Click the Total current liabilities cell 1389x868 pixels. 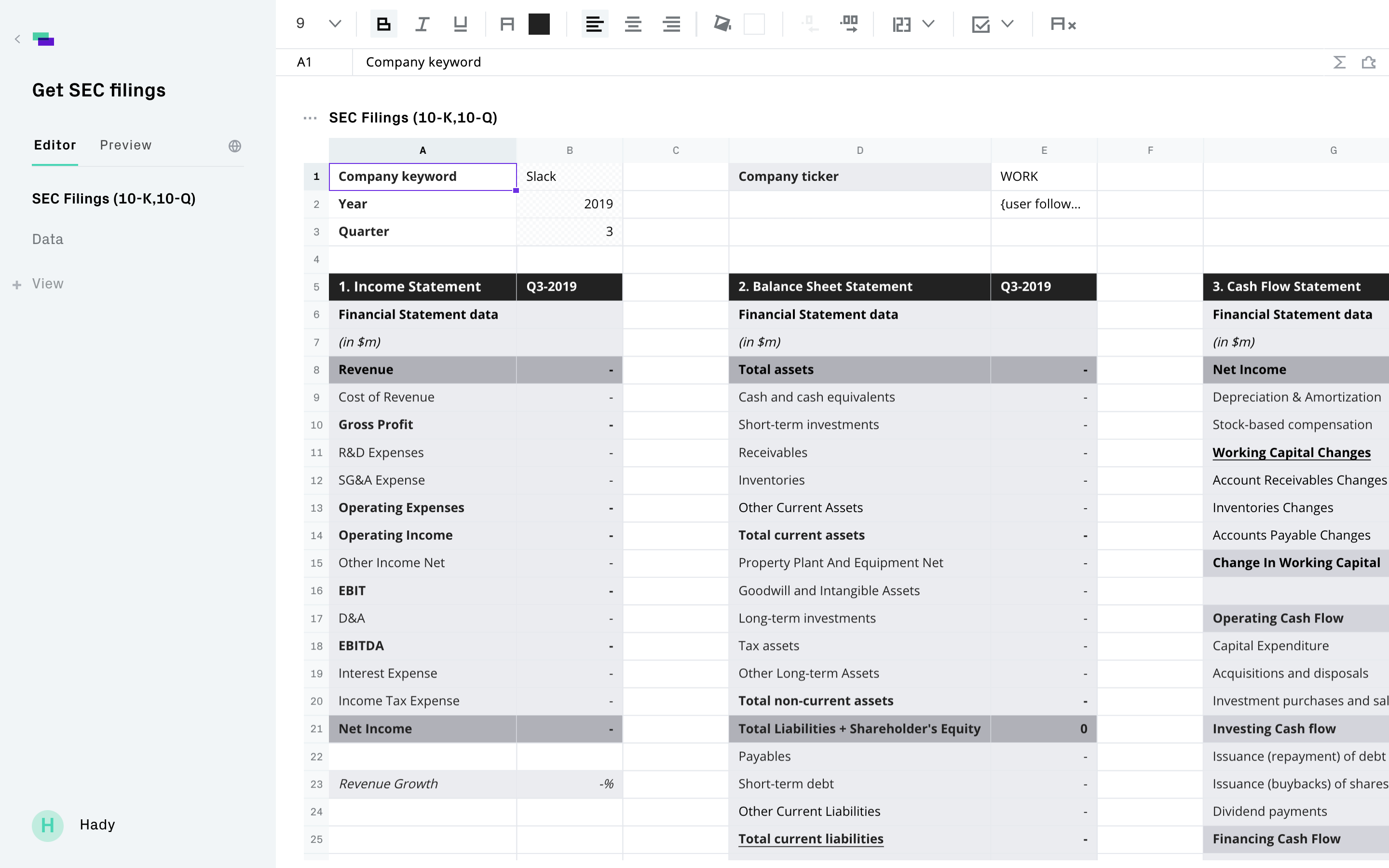[860, 839]
